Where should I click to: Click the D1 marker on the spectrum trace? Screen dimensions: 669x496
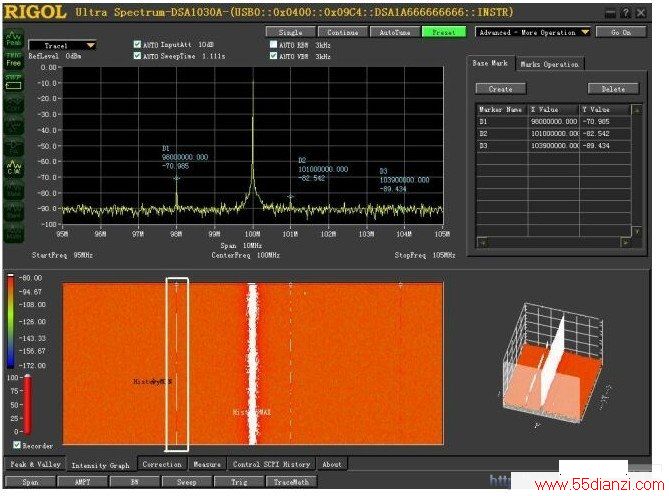click(176, 178)
